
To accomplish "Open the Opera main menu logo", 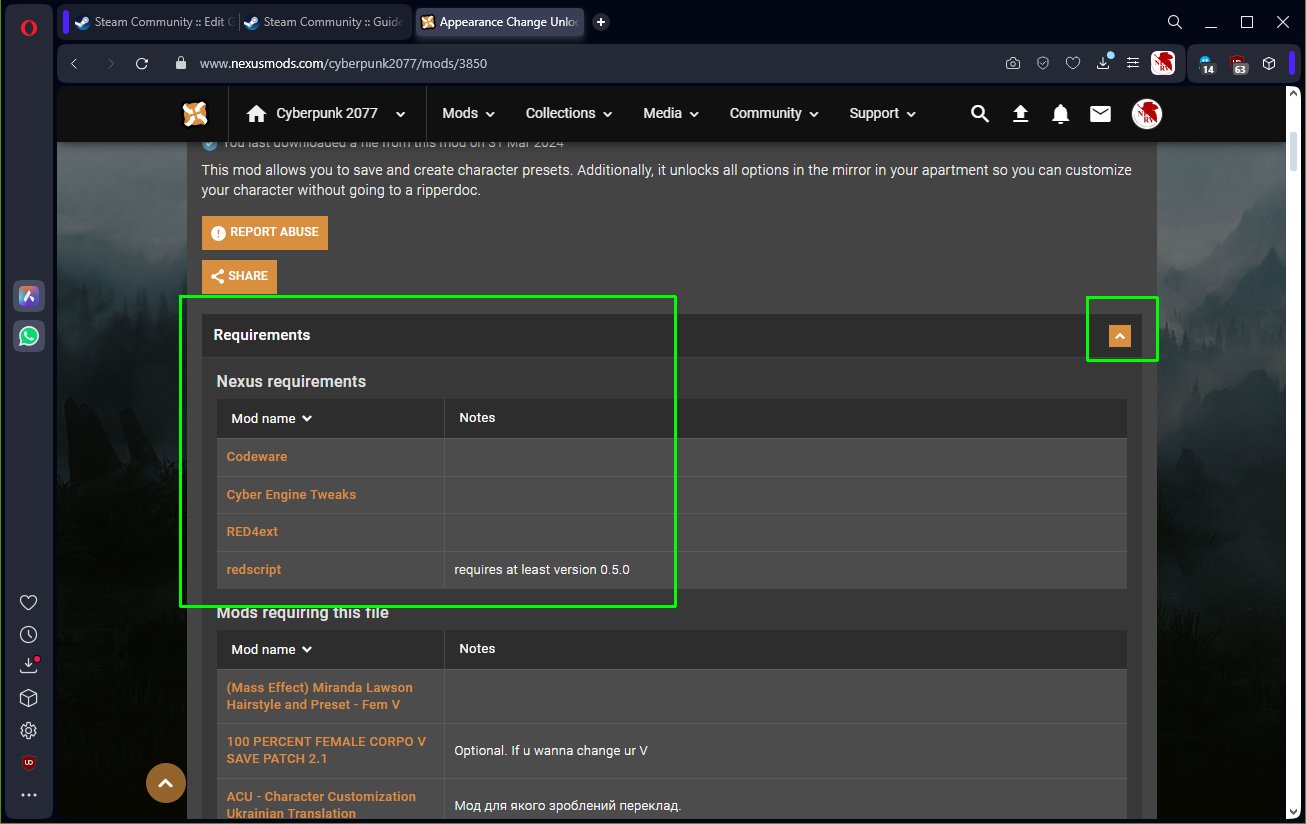I will (29, 28).
